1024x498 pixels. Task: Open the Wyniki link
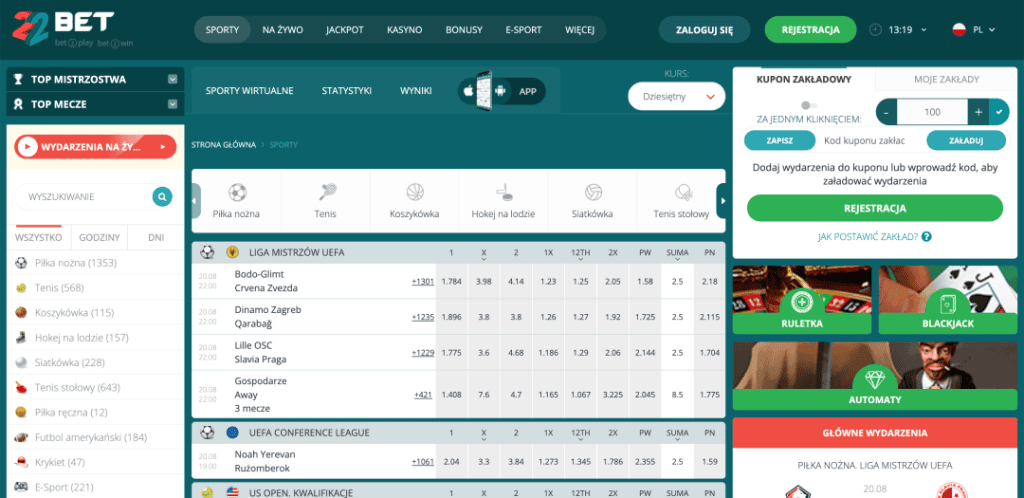[x=416, y=91]
